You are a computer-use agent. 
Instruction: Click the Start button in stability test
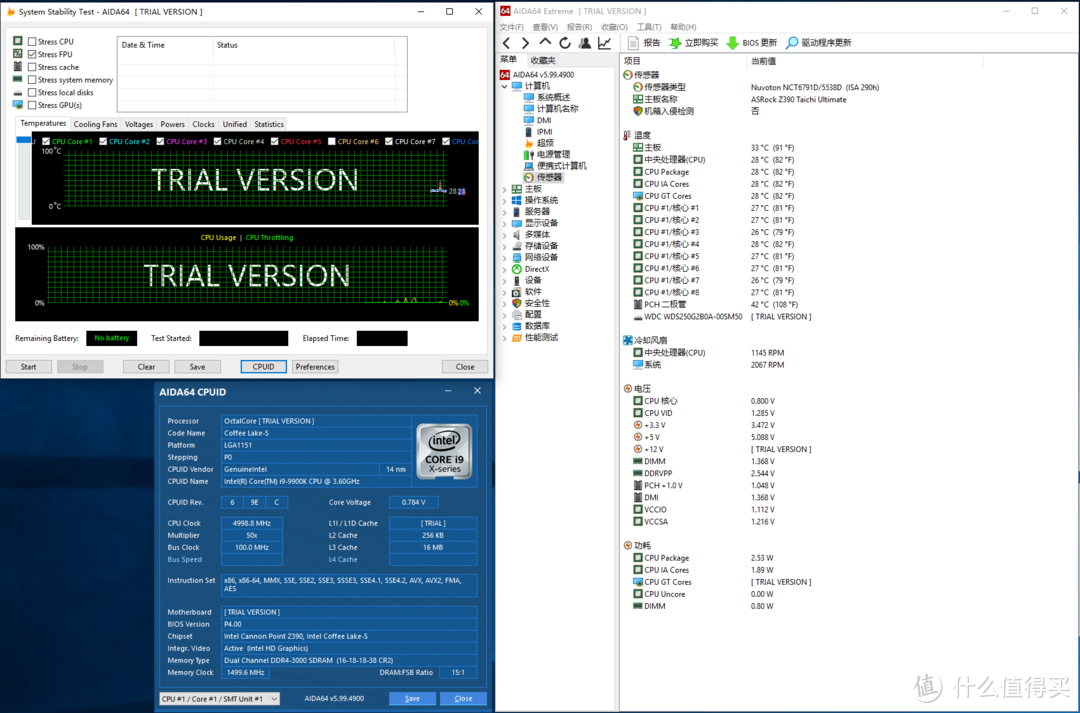(28, 366)
